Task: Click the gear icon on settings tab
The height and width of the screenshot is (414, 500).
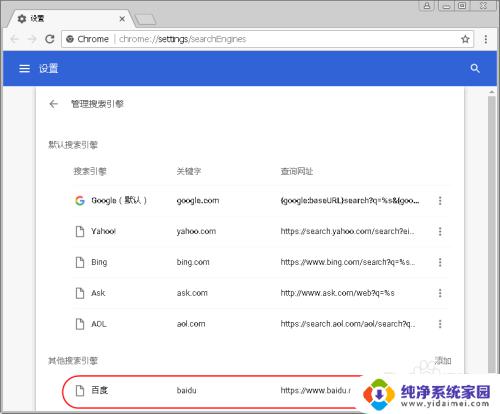Action: coord(22,19)
